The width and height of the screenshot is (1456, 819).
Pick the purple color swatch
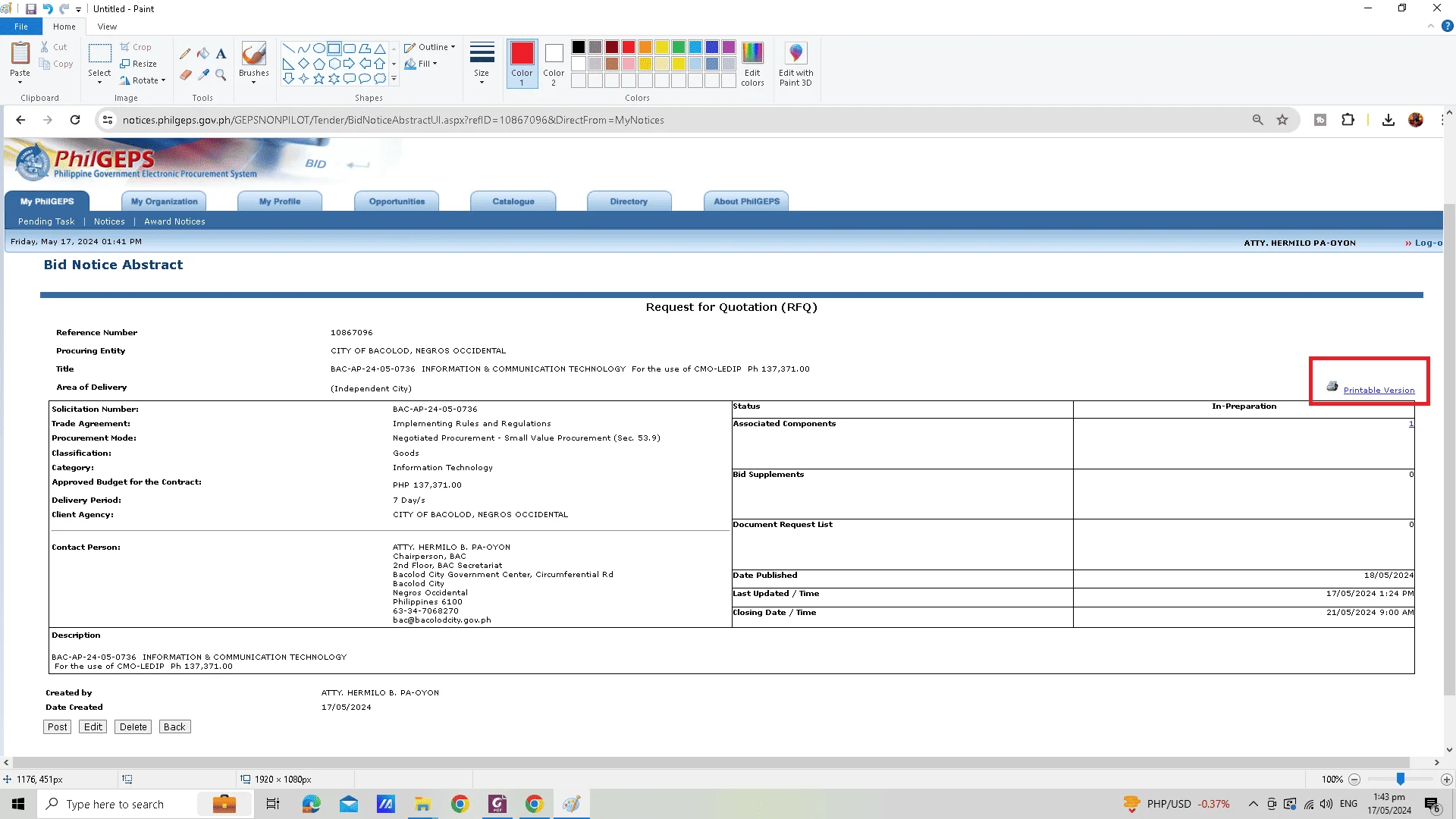[x=729, y=47]
